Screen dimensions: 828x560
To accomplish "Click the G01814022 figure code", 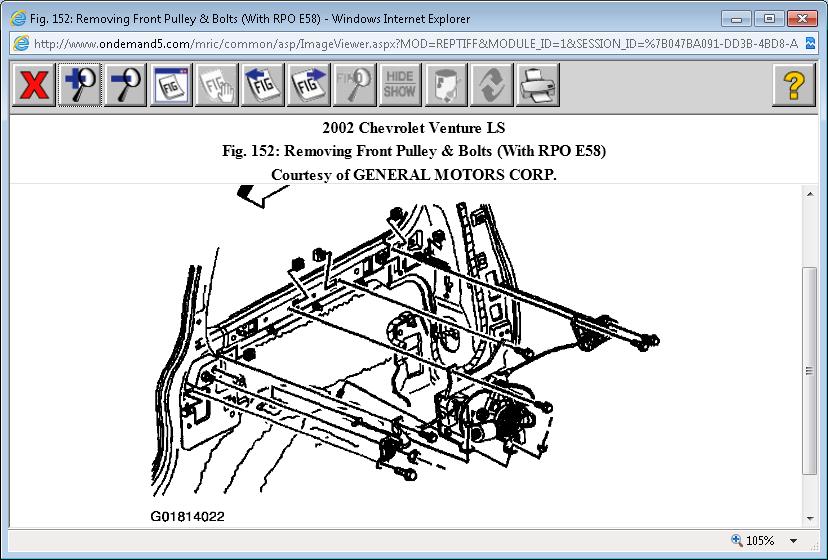I will (187, 517).
